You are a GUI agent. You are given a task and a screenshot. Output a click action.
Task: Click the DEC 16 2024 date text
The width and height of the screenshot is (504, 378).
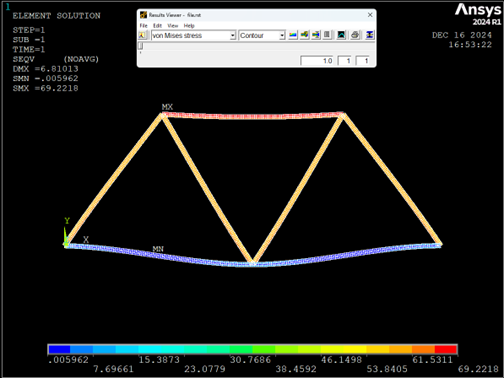(462, 35)
